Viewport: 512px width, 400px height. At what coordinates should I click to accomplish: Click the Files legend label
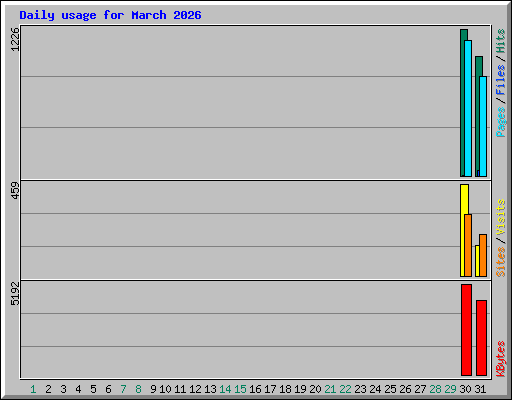500,79
